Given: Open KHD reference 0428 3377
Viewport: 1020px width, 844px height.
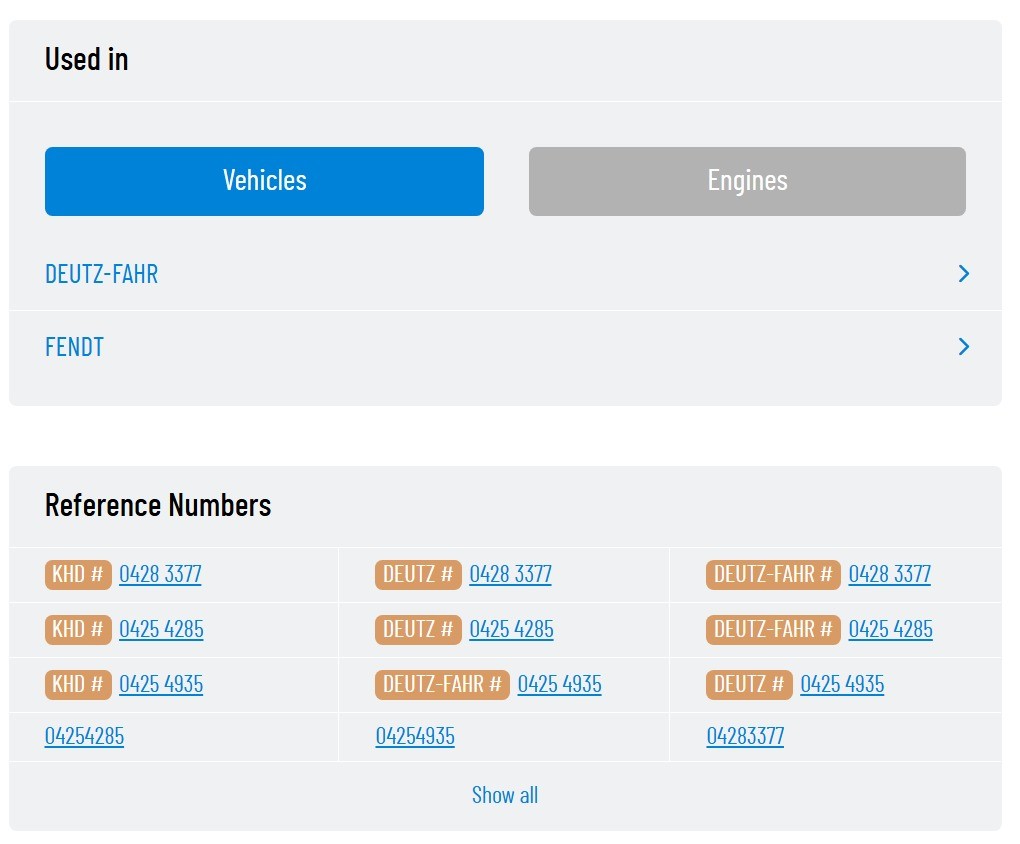Looking at the screenshot, I should click(160, 574).
